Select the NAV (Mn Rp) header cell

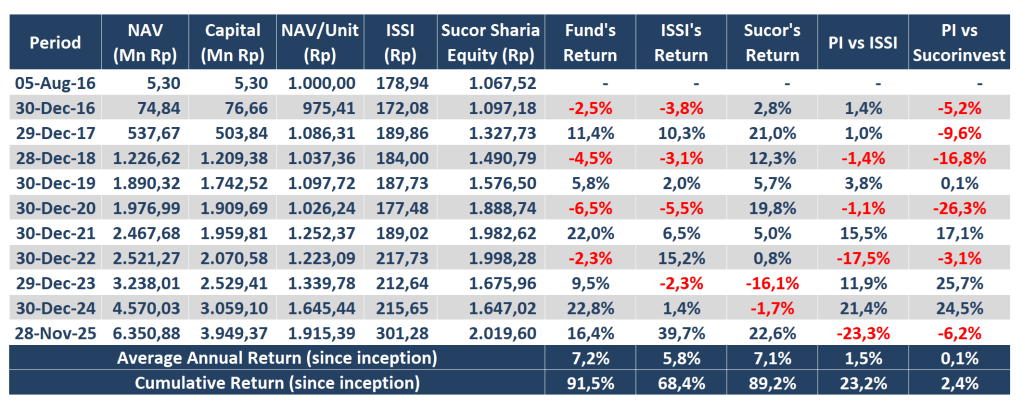click(145, 43)
